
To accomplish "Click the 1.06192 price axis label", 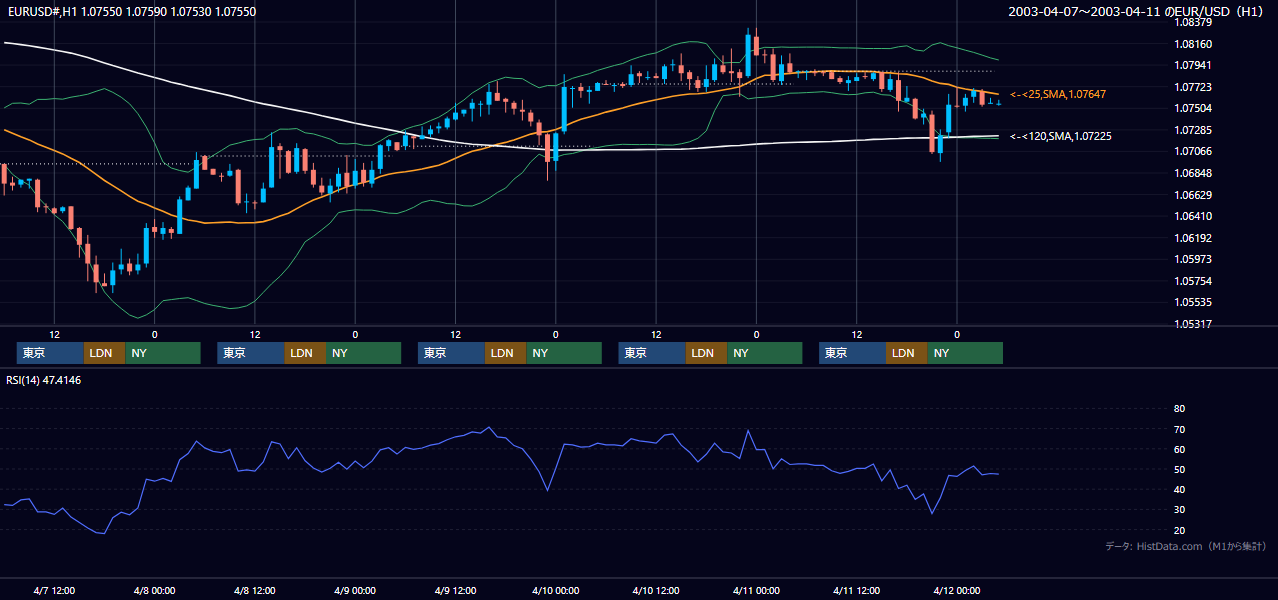I will 1193,238.
